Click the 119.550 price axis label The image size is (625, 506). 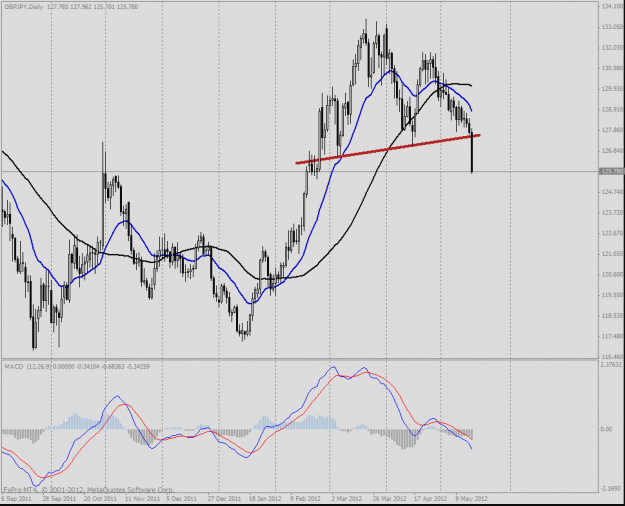tap(612, 295)
